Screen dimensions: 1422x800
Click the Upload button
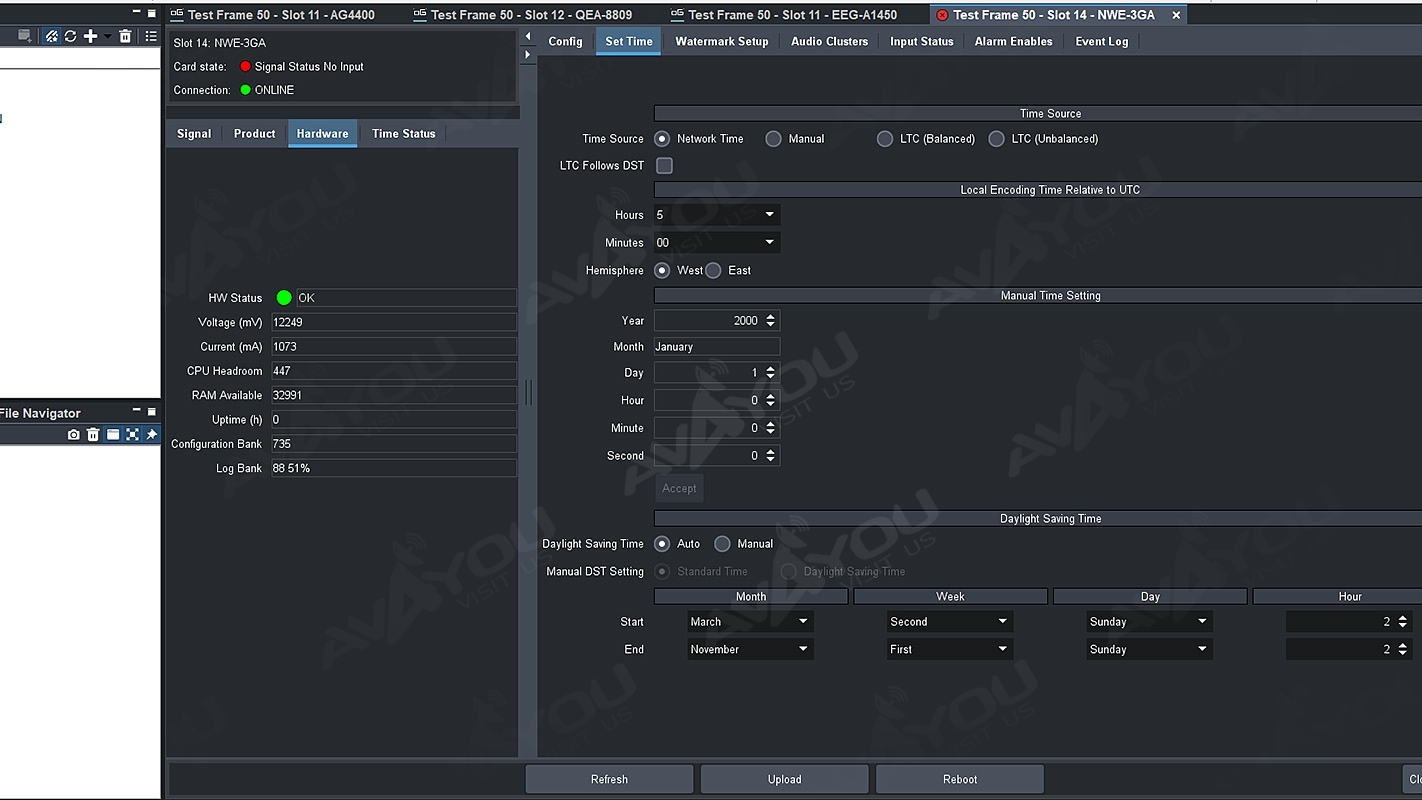coord(784,779)
